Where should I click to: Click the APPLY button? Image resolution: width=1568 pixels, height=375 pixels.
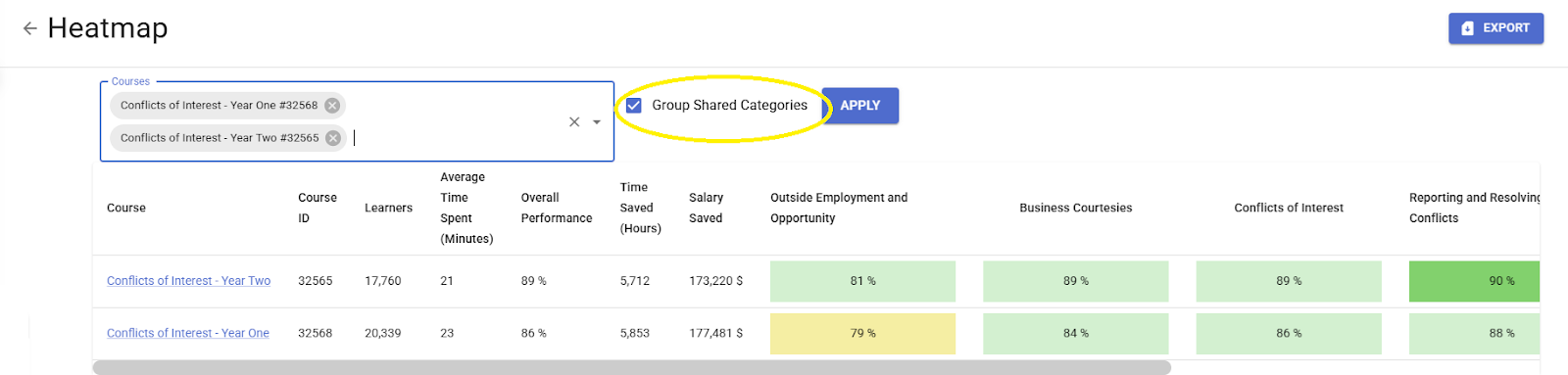(859, 106)
